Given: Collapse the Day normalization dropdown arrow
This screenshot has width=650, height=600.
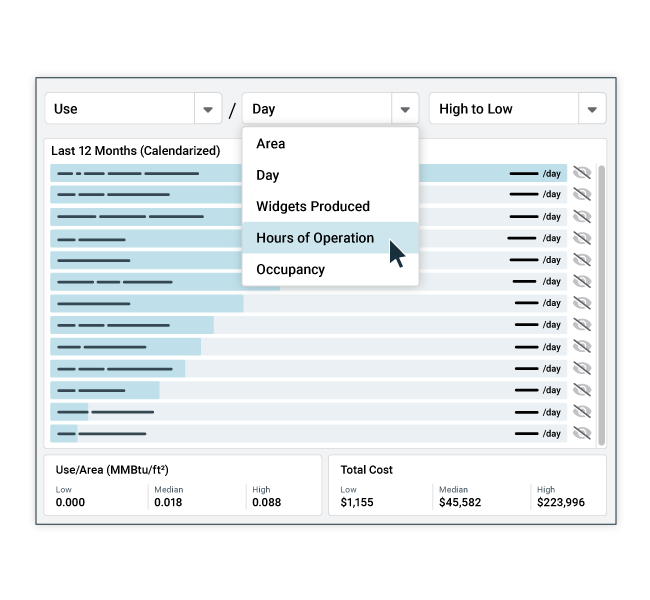Looking at the screenshot, I should (404, 109).
